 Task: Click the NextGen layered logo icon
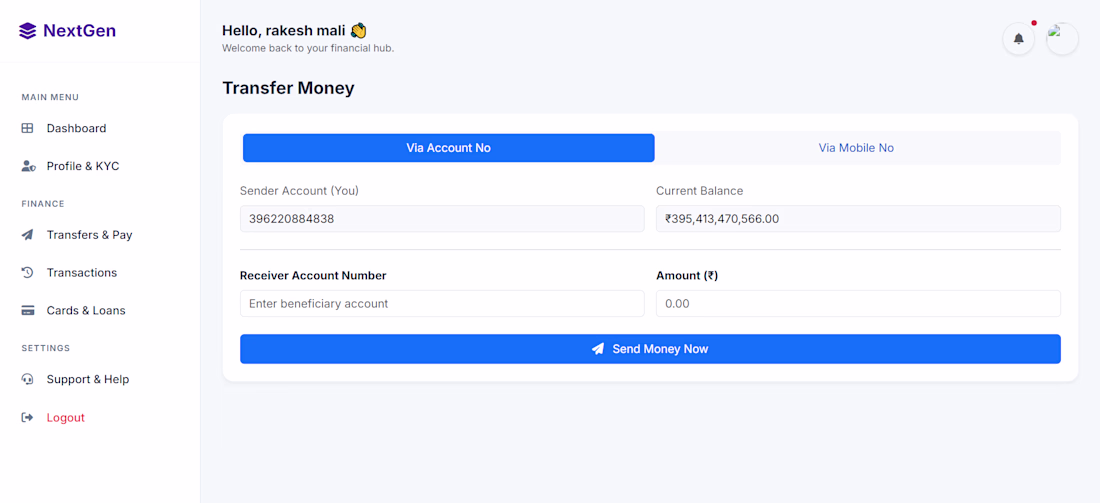coord(28,31)
